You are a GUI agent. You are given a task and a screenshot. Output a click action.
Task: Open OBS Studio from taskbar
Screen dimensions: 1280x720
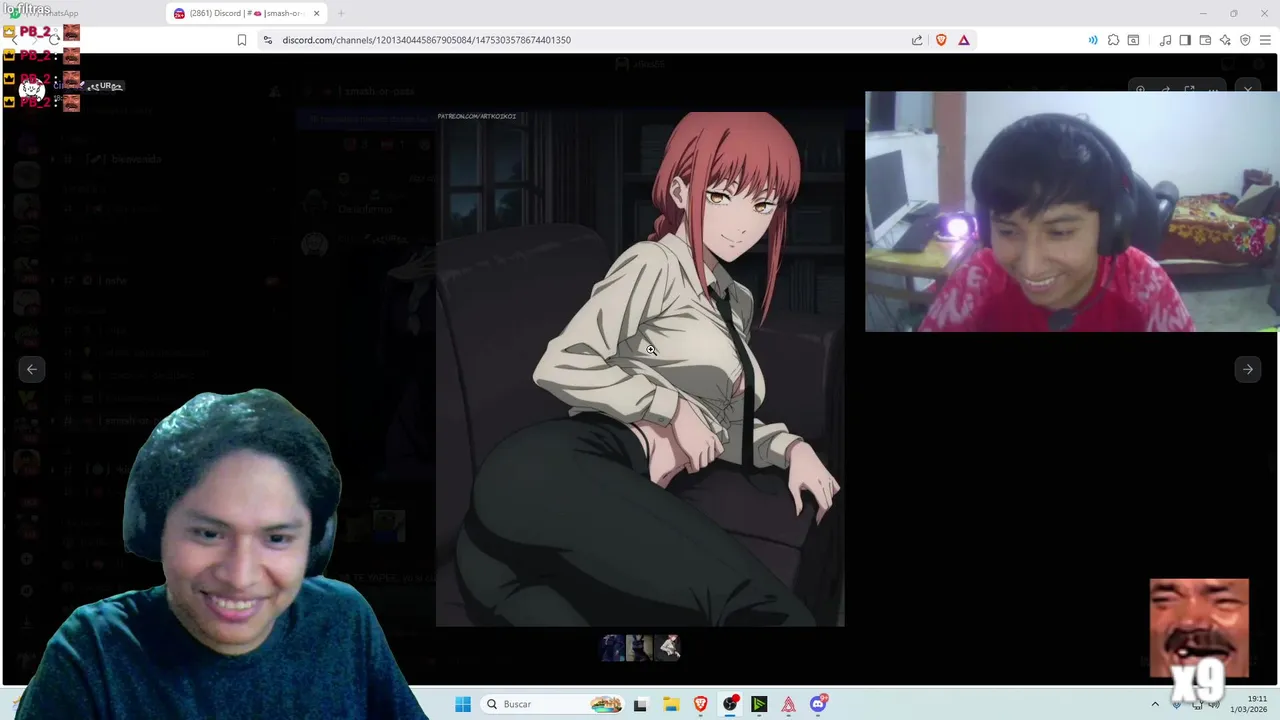click(x=730, y=704)
